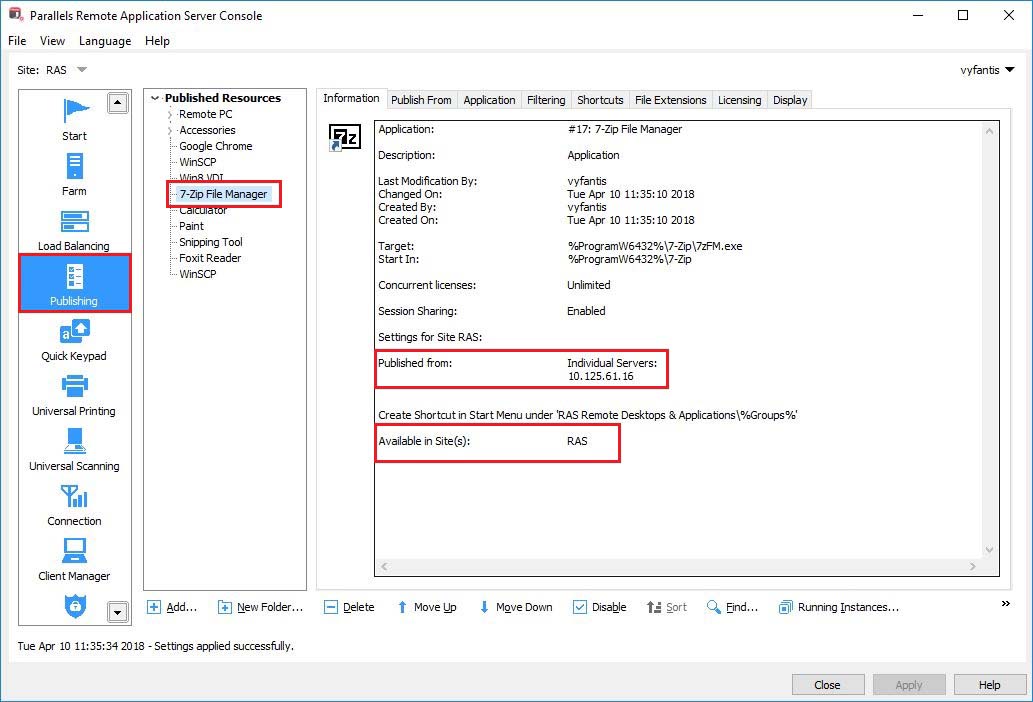Open the Universal Scanning category
The width and height of the screenshot is (1033, 702).
point(74,450)
